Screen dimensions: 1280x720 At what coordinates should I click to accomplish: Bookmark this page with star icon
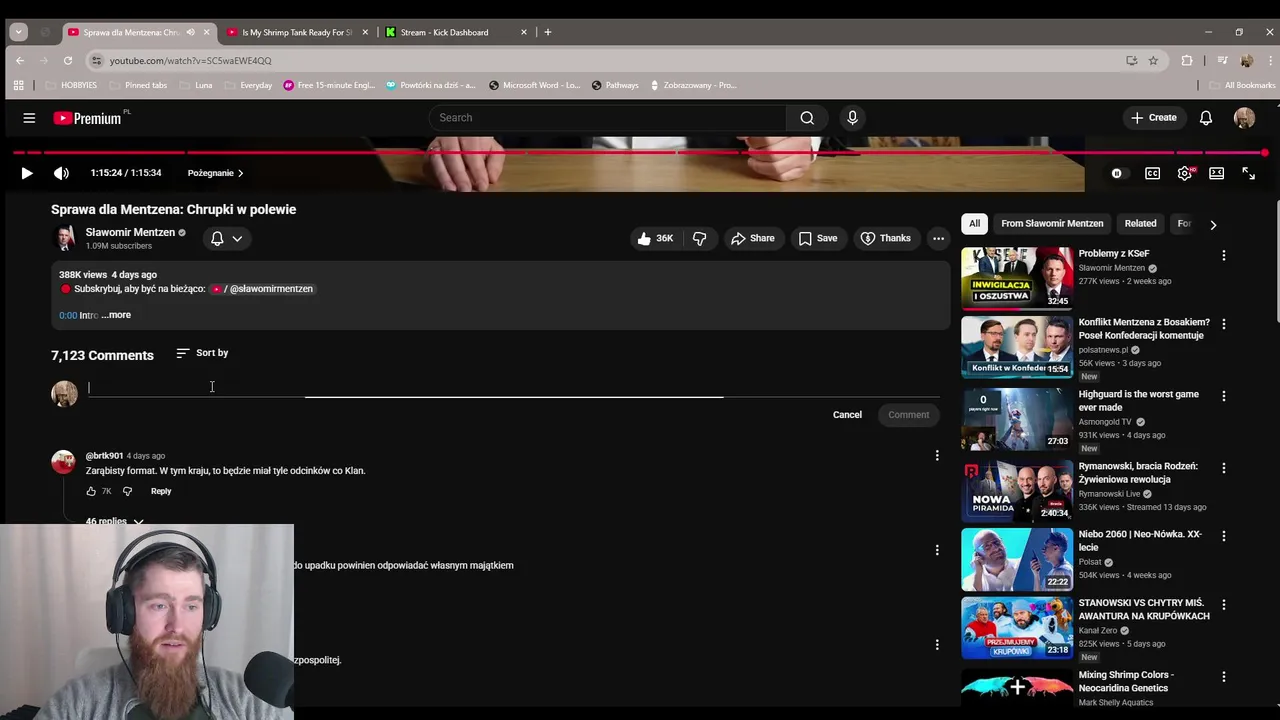[x=1153, y=60]
